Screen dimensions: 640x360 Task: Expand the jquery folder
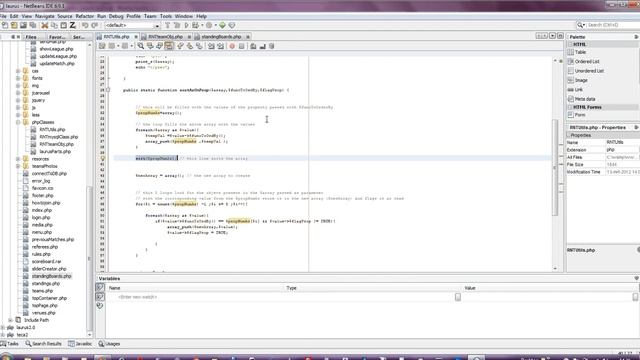[18, 100]
